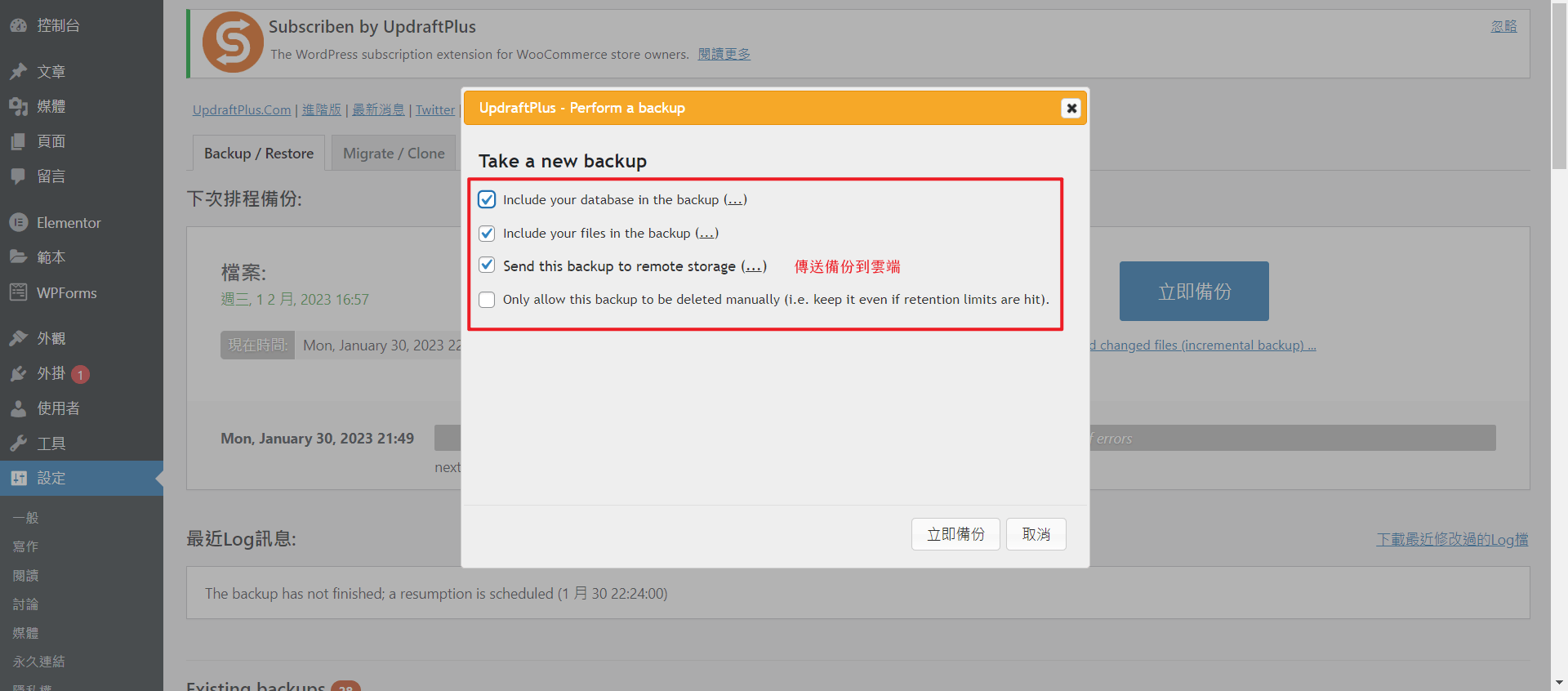Open 一般 settings submenu item
This screenshot has height=691, width=1568.
pos(26,518)
